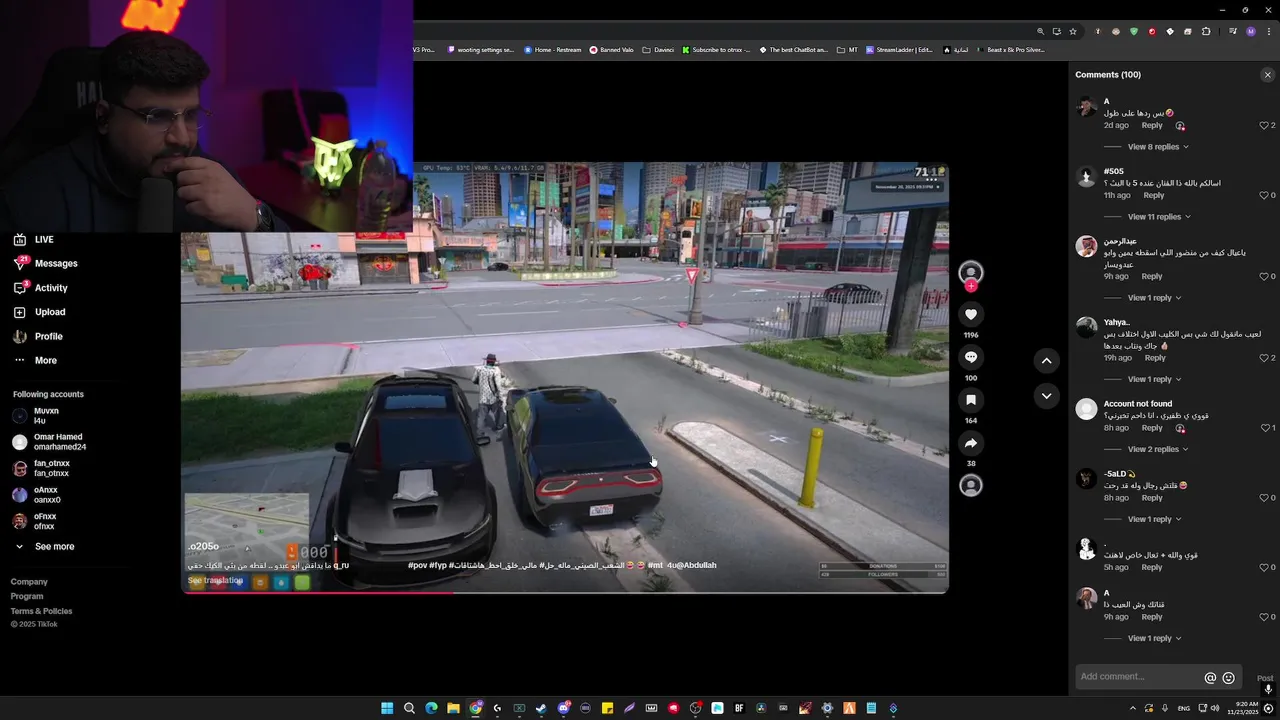Open the emoji picker in comment box
The image size is (1280, 720).
click(1229, 677)
